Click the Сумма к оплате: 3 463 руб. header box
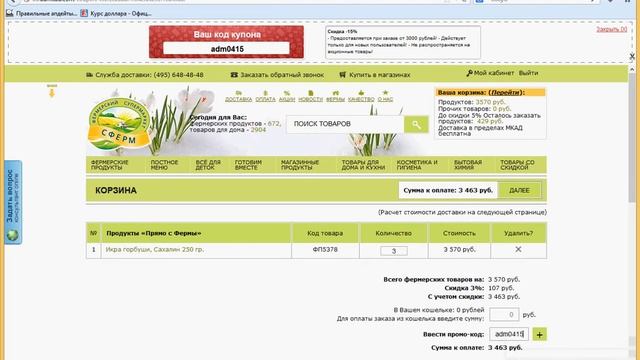Viewport: 640px width, 360px height. pos(448,191)
